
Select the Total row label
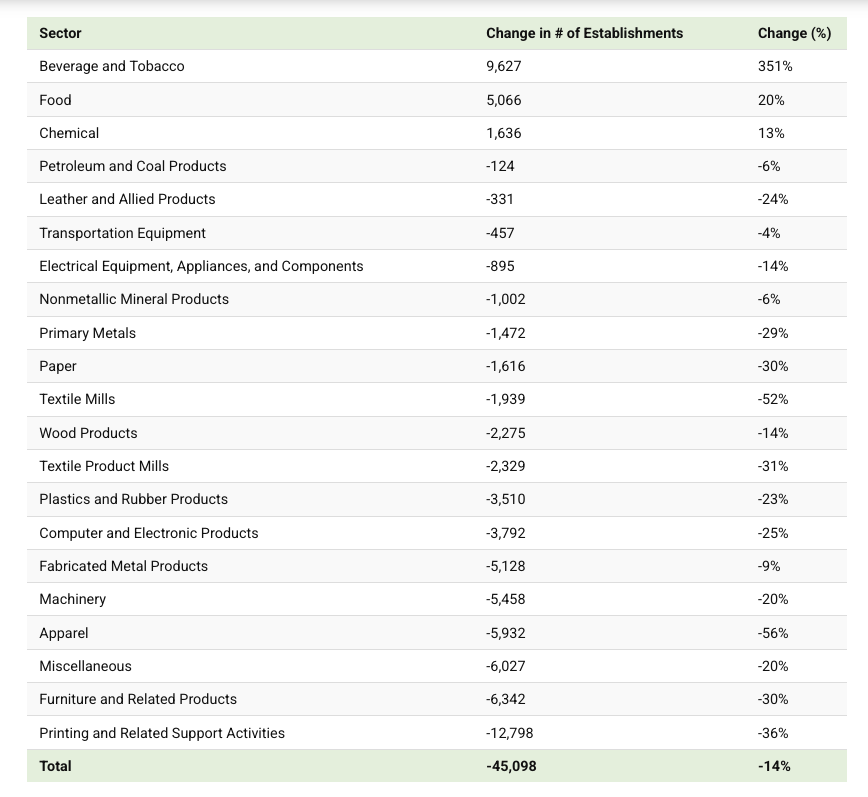point(55,766)
